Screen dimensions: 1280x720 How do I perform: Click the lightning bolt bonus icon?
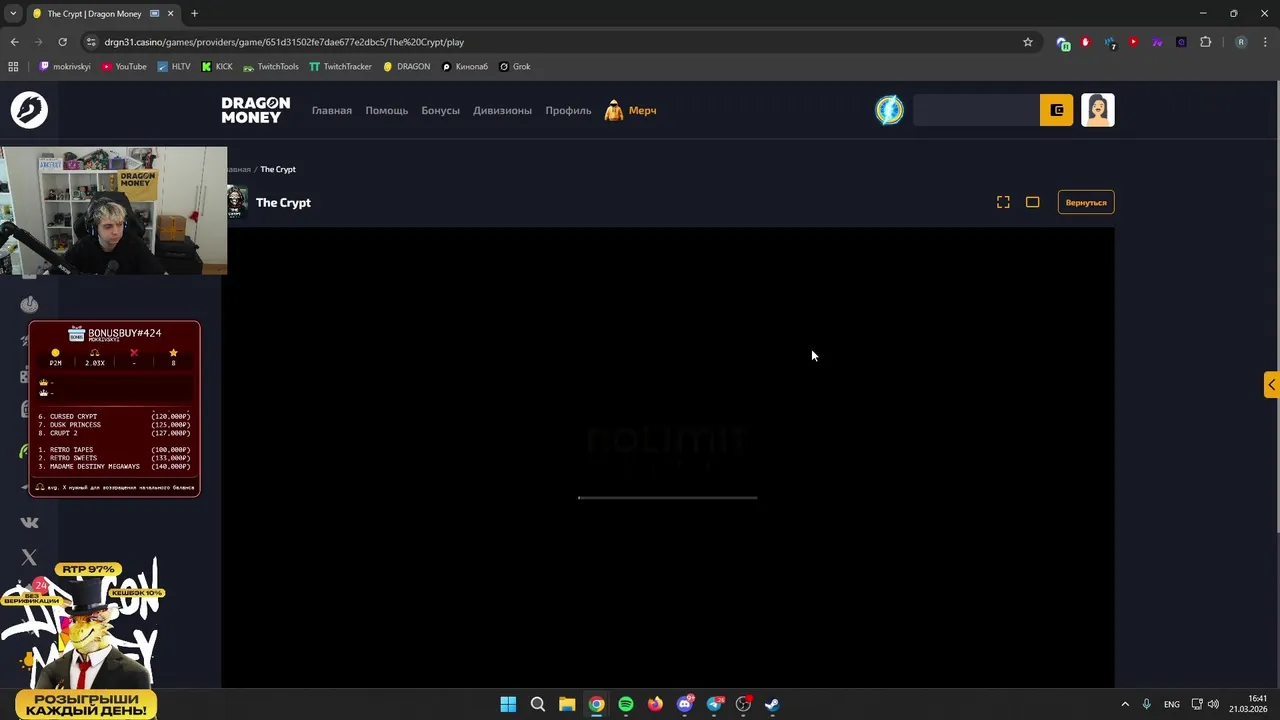(889, 110)
